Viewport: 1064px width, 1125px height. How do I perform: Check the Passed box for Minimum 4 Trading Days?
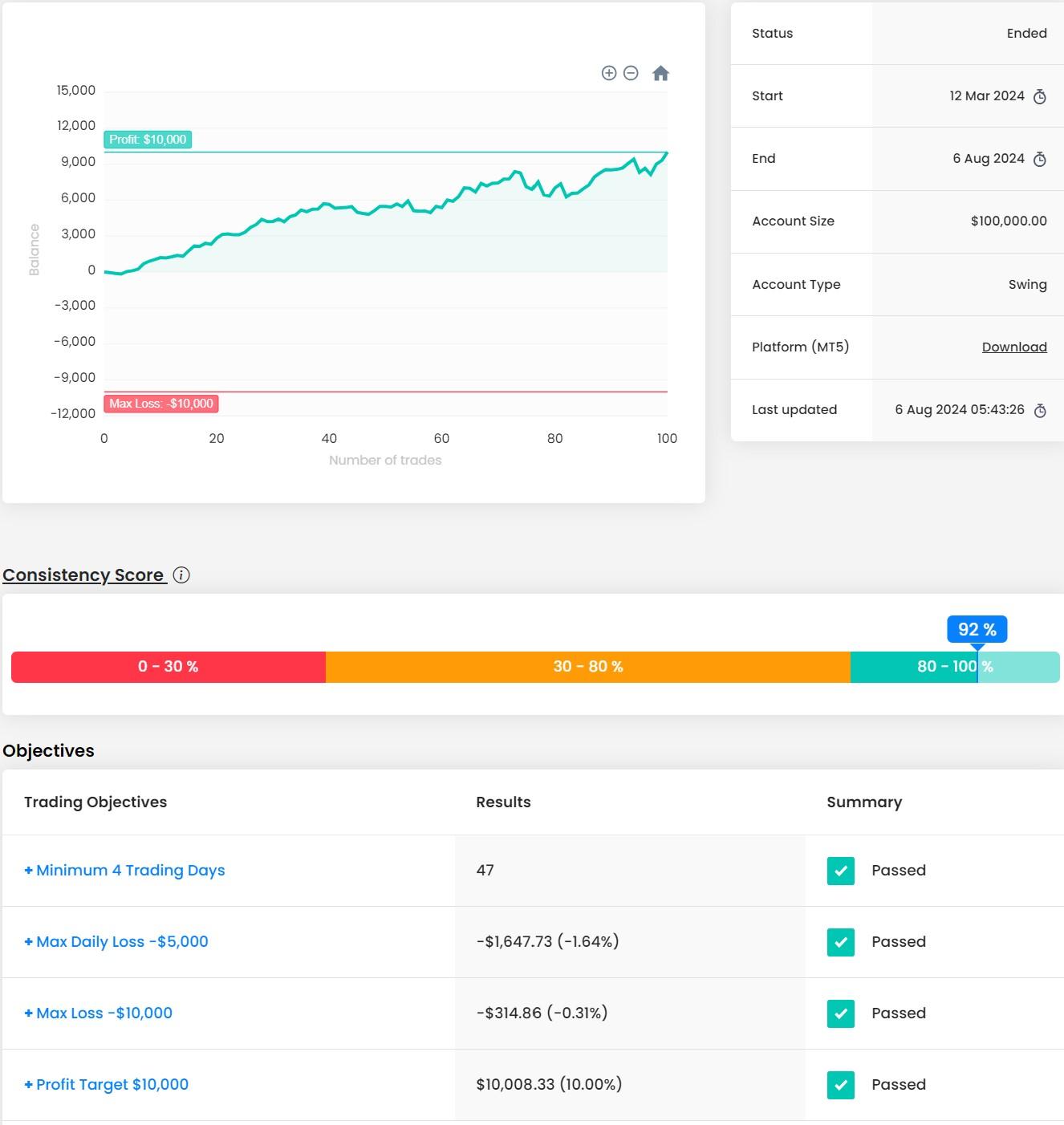click(x=839, y=871)
